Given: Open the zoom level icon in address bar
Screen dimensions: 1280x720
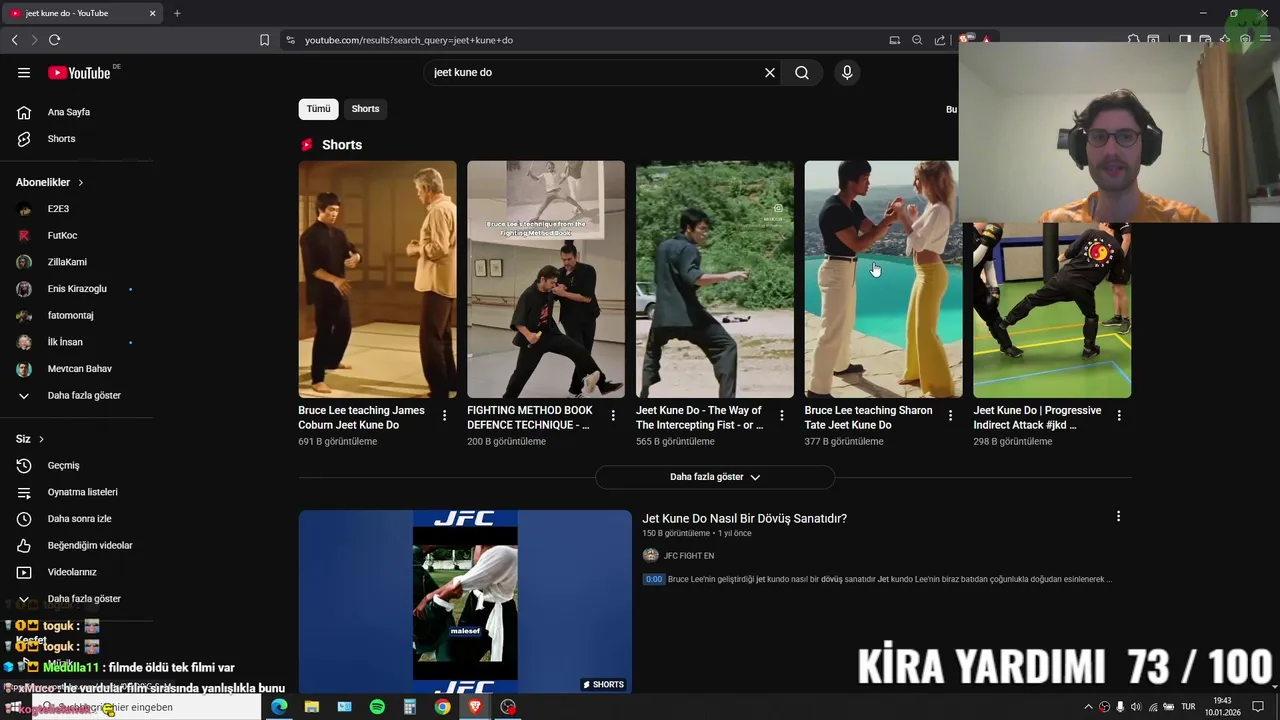Looking at the screenshot, I should 917,40.
